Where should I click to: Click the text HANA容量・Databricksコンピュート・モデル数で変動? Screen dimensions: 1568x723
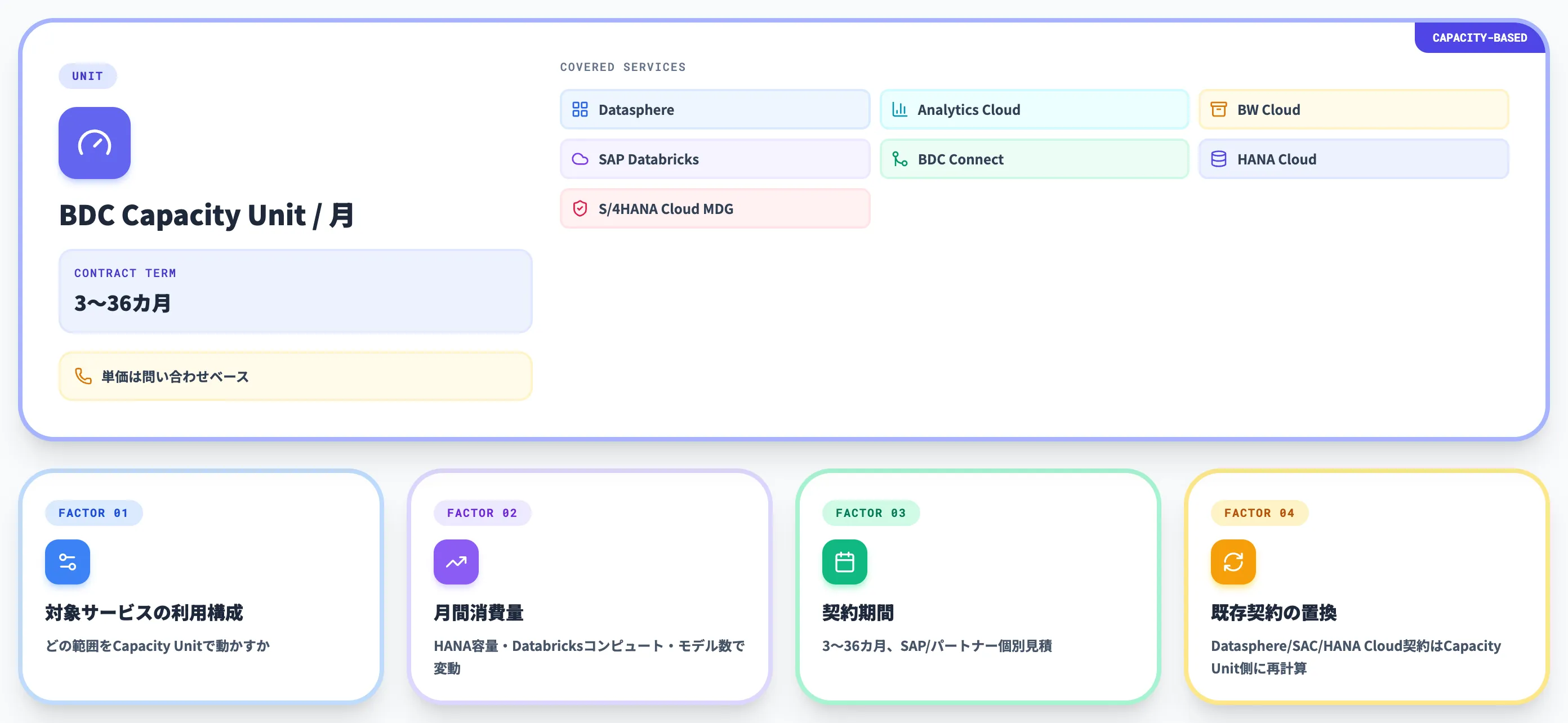coord(589,657)
